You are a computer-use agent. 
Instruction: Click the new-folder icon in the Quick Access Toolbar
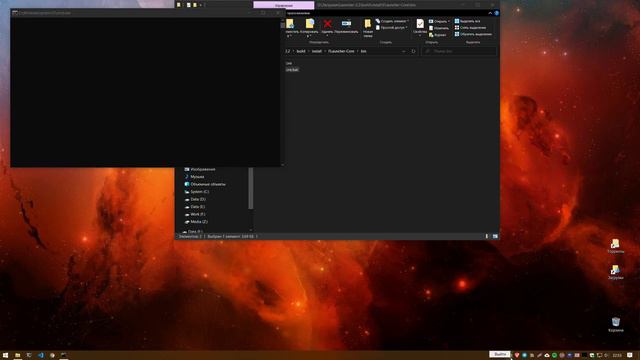point(195,5)
